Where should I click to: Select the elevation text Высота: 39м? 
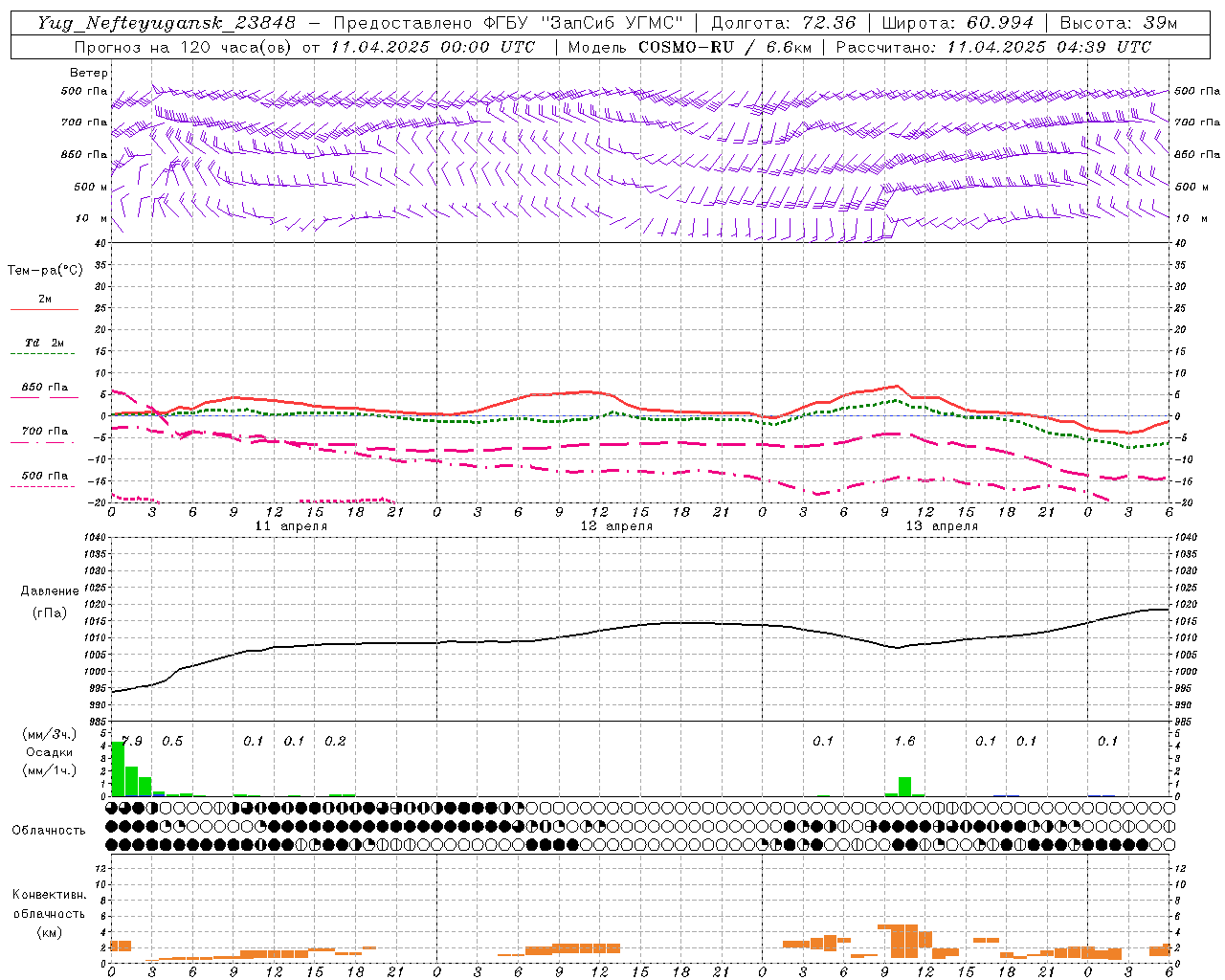(1118, 23)
